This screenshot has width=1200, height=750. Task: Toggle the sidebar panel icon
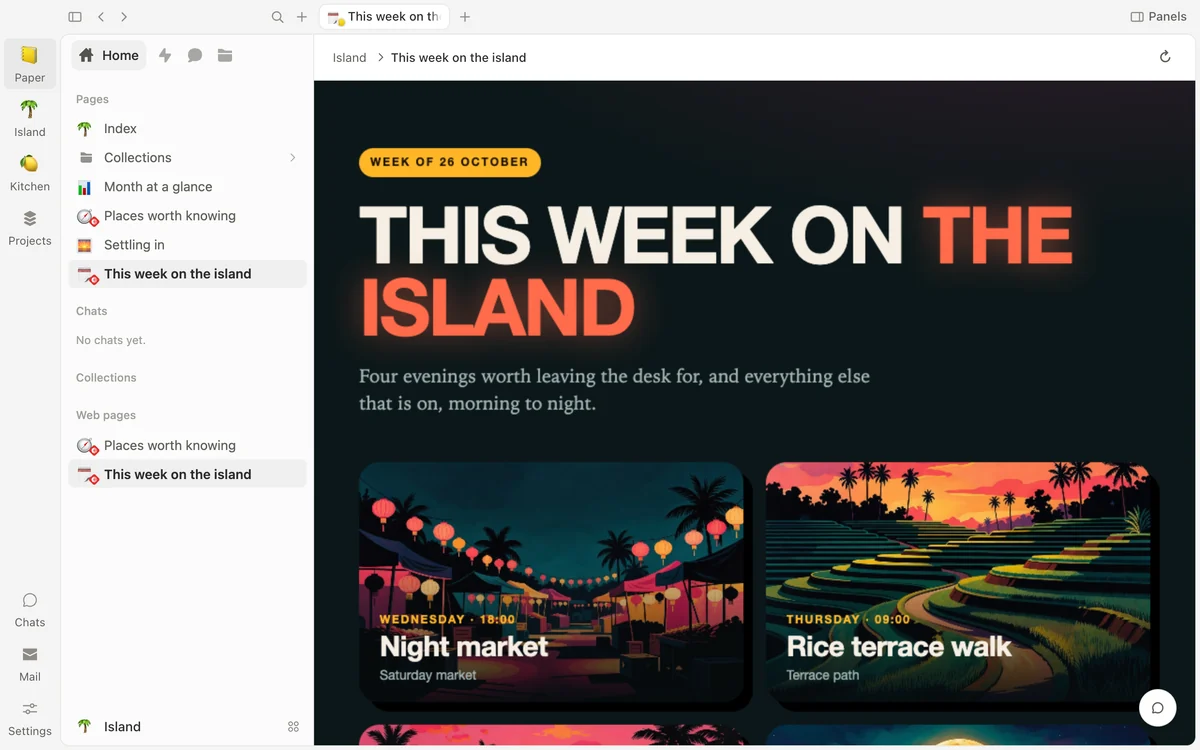[x=75, y=17]
